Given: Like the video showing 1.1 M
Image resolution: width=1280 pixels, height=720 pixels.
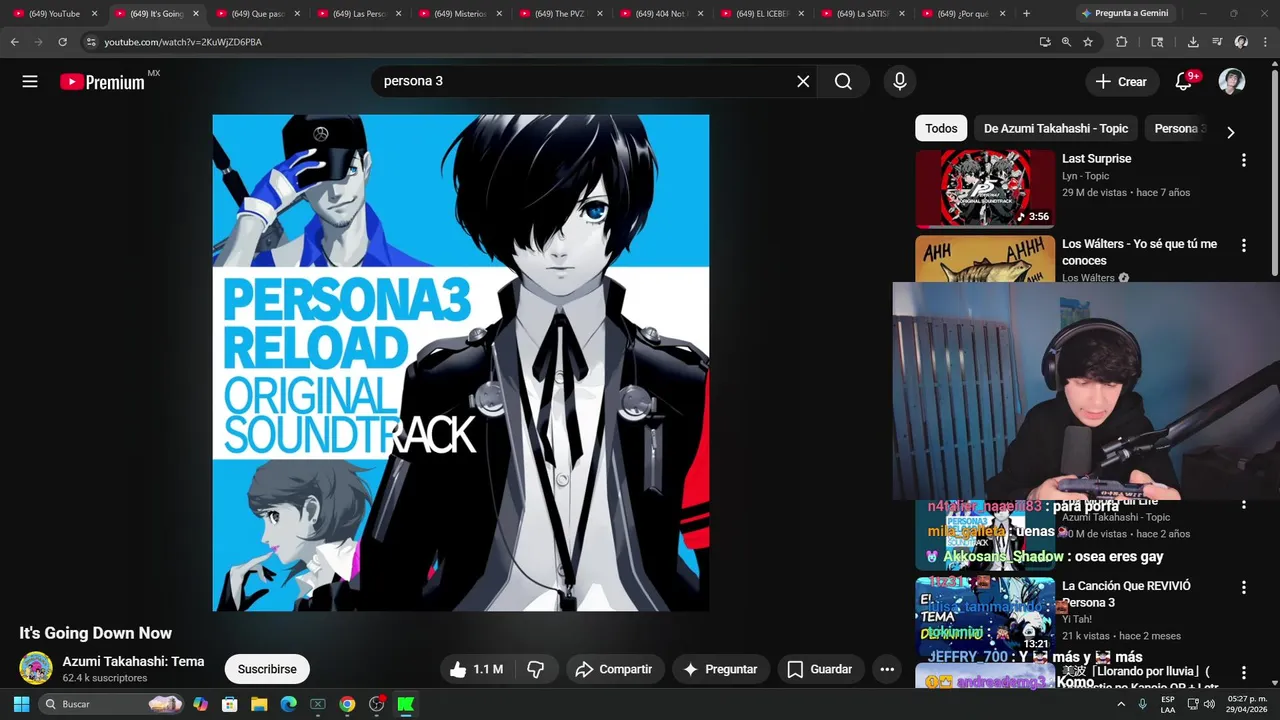Looking at the screenshot, I should pos(476,669).
